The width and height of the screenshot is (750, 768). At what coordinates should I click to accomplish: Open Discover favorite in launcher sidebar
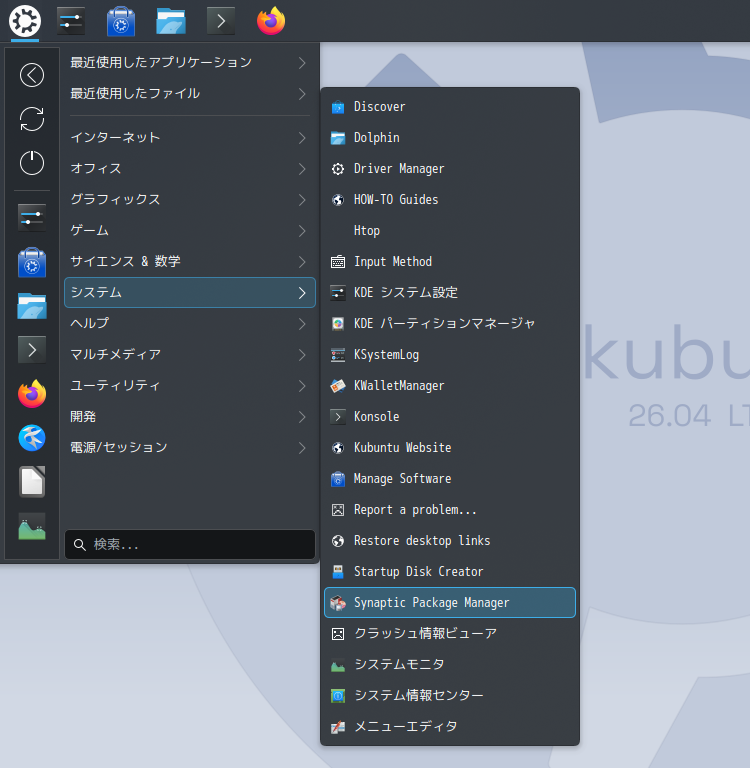tap(32, 262)
